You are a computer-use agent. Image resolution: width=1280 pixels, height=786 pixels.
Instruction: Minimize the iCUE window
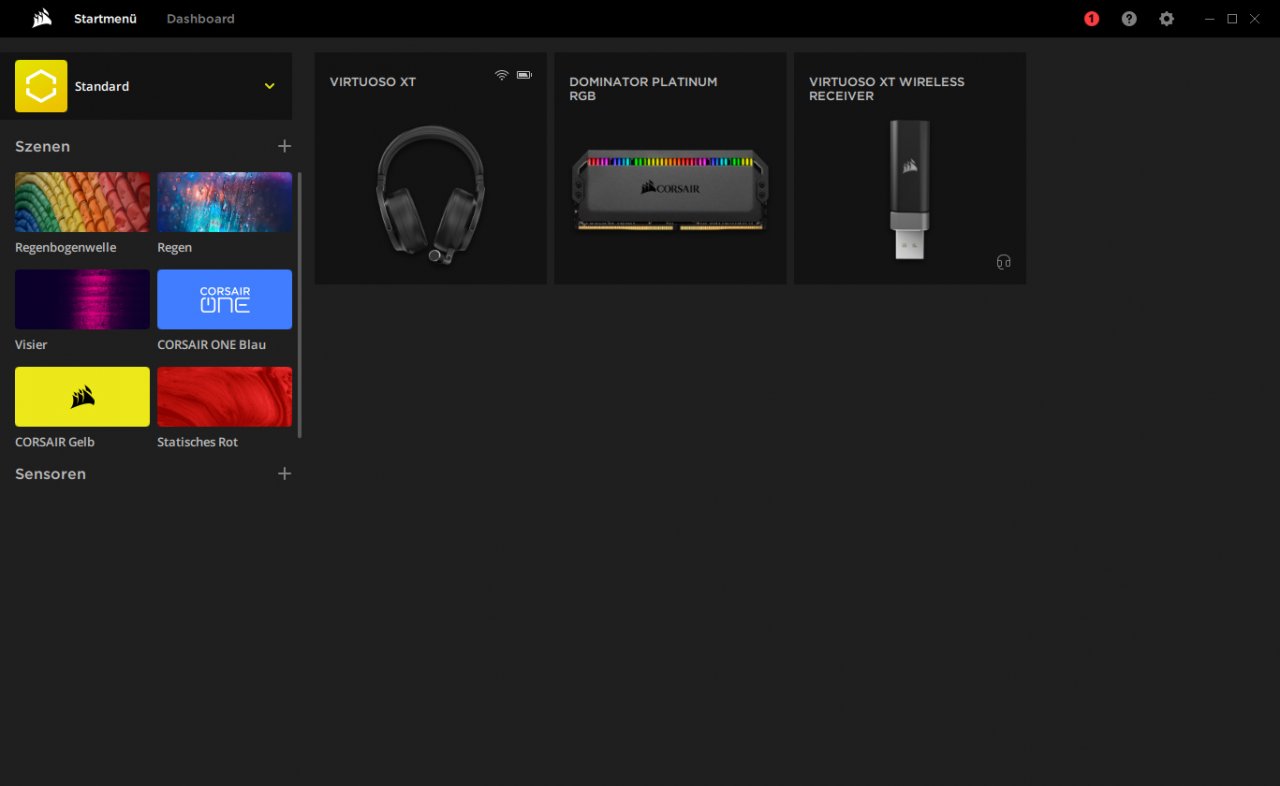click(1210, 18)
